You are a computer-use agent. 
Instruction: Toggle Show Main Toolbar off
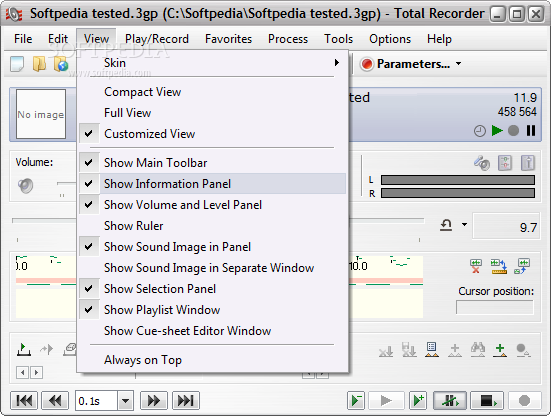click(212, 163)
